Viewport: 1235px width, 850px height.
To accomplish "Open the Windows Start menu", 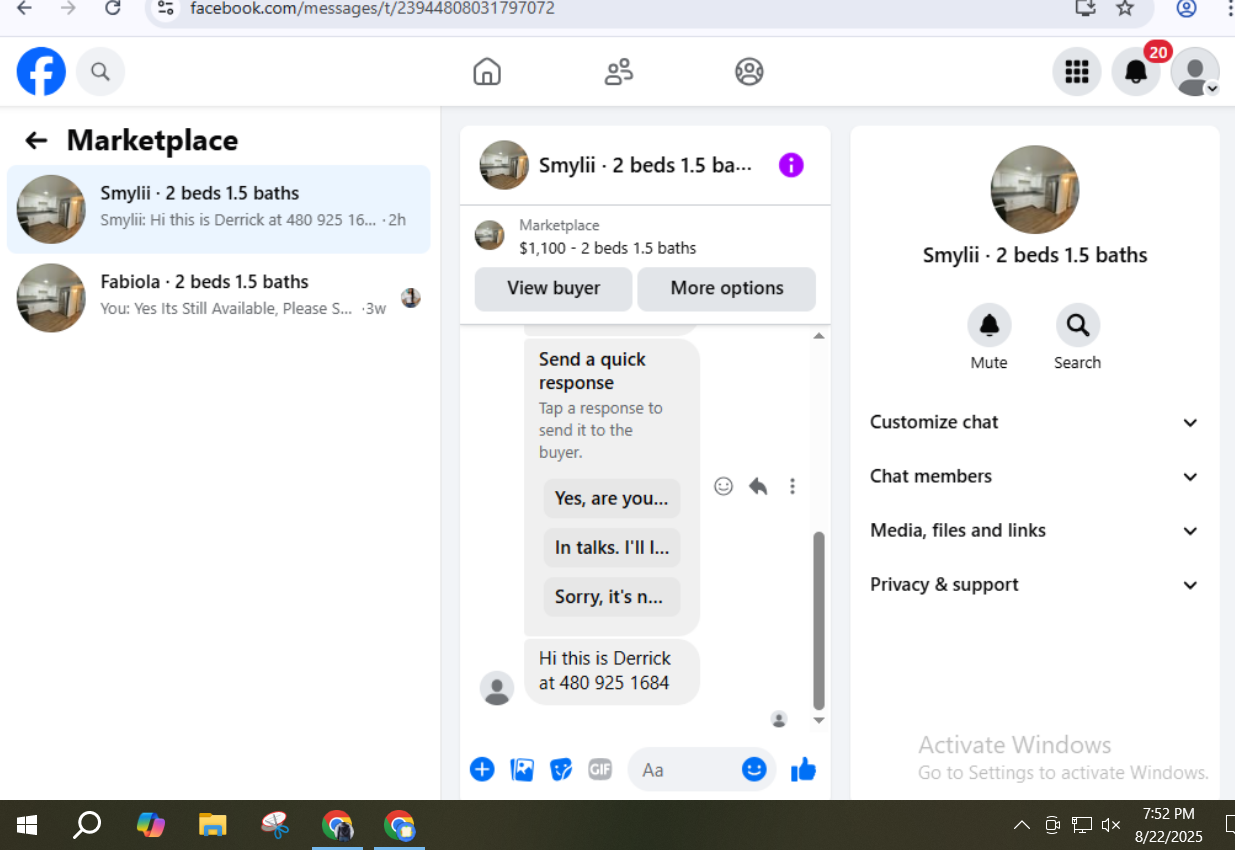I will (27, 825).
